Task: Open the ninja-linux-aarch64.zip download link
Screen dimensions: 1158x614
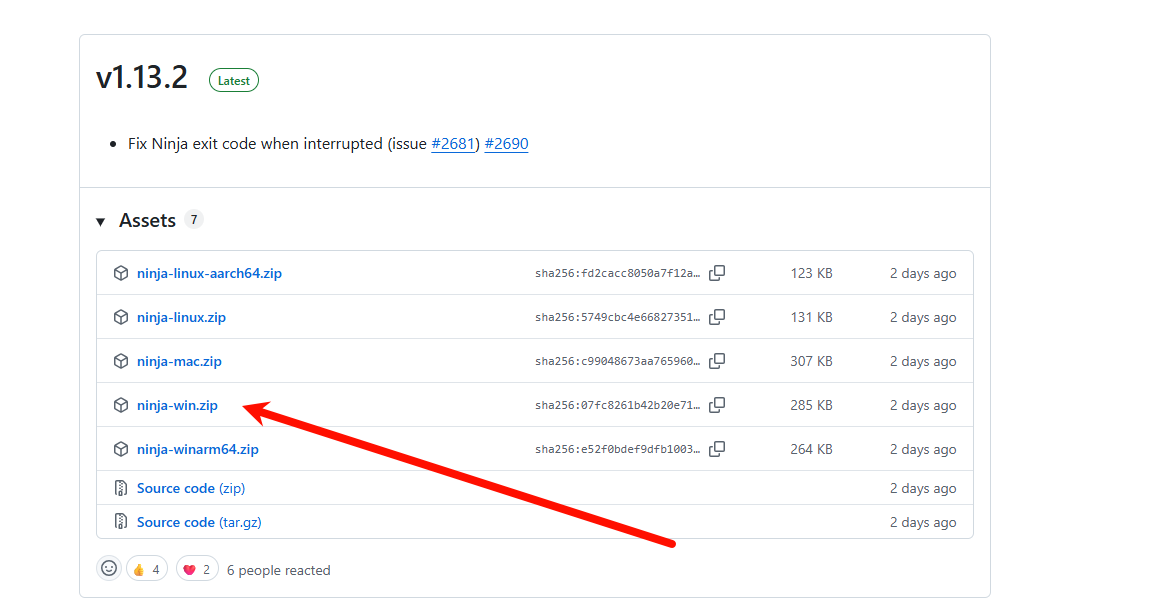Action: (x=209, y=273)
